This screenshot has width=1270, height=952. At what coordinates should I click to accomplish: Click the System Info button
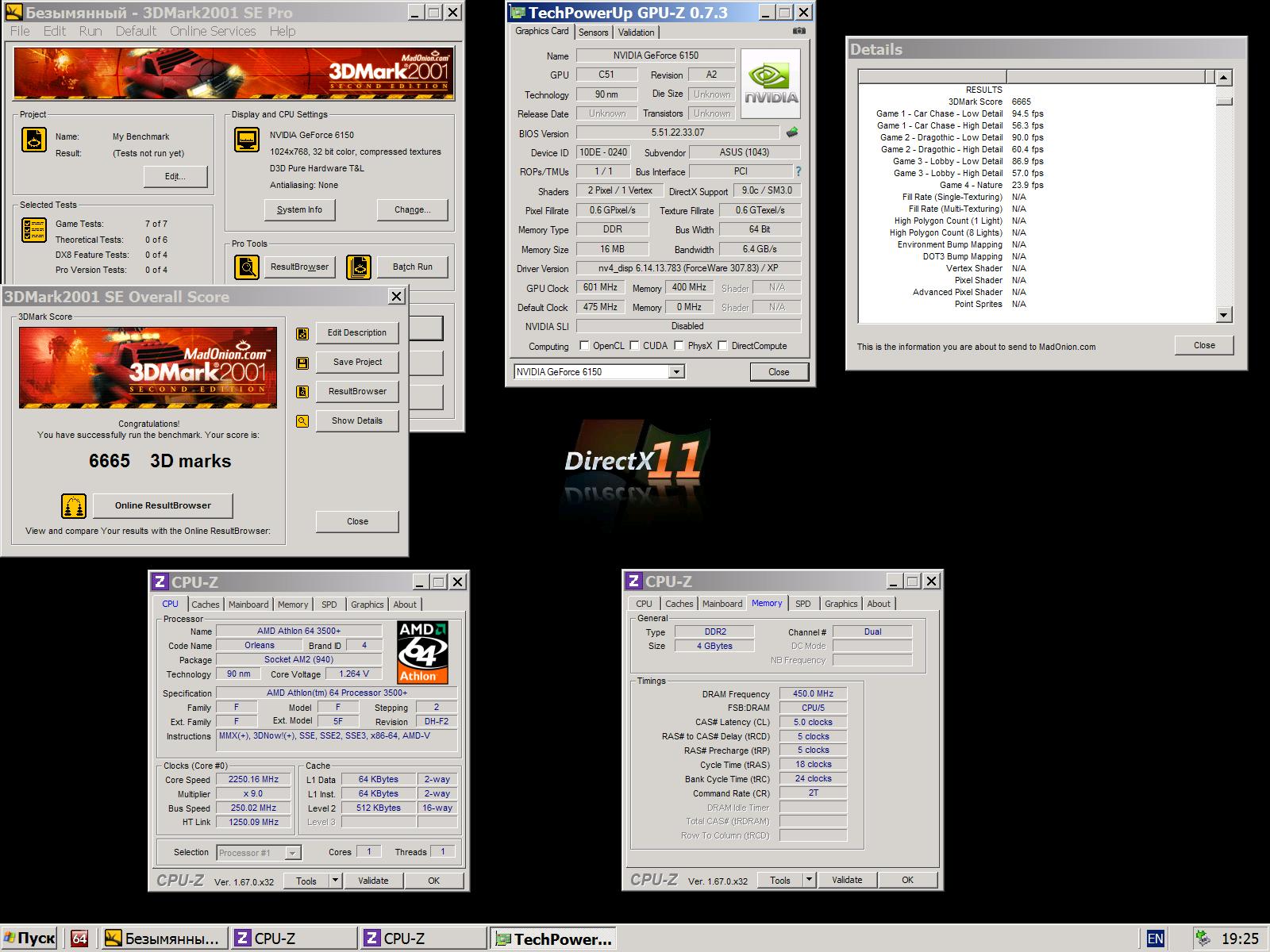coord(299,209)
